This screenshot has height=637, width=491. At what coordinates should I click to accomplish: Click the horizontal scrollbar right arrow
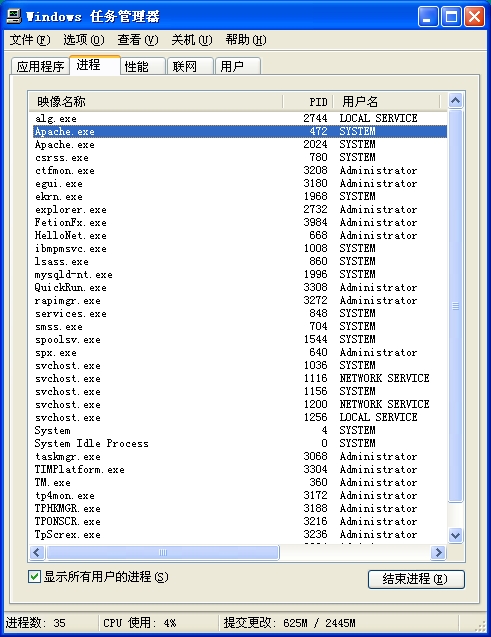pyautogui.click(x=438, y=552)
